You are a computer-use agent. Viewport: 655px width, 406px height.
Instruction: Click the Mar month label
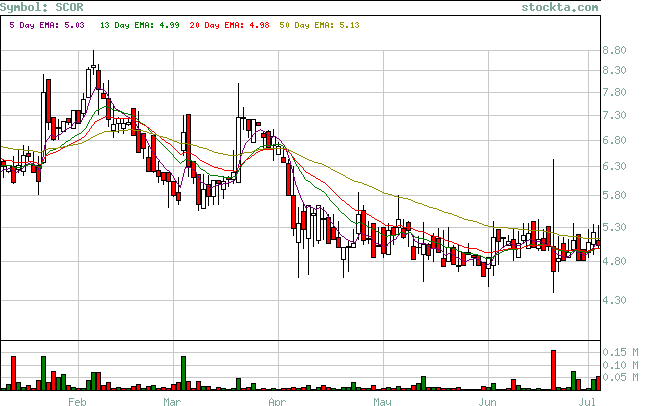click(x=172, y=402)
